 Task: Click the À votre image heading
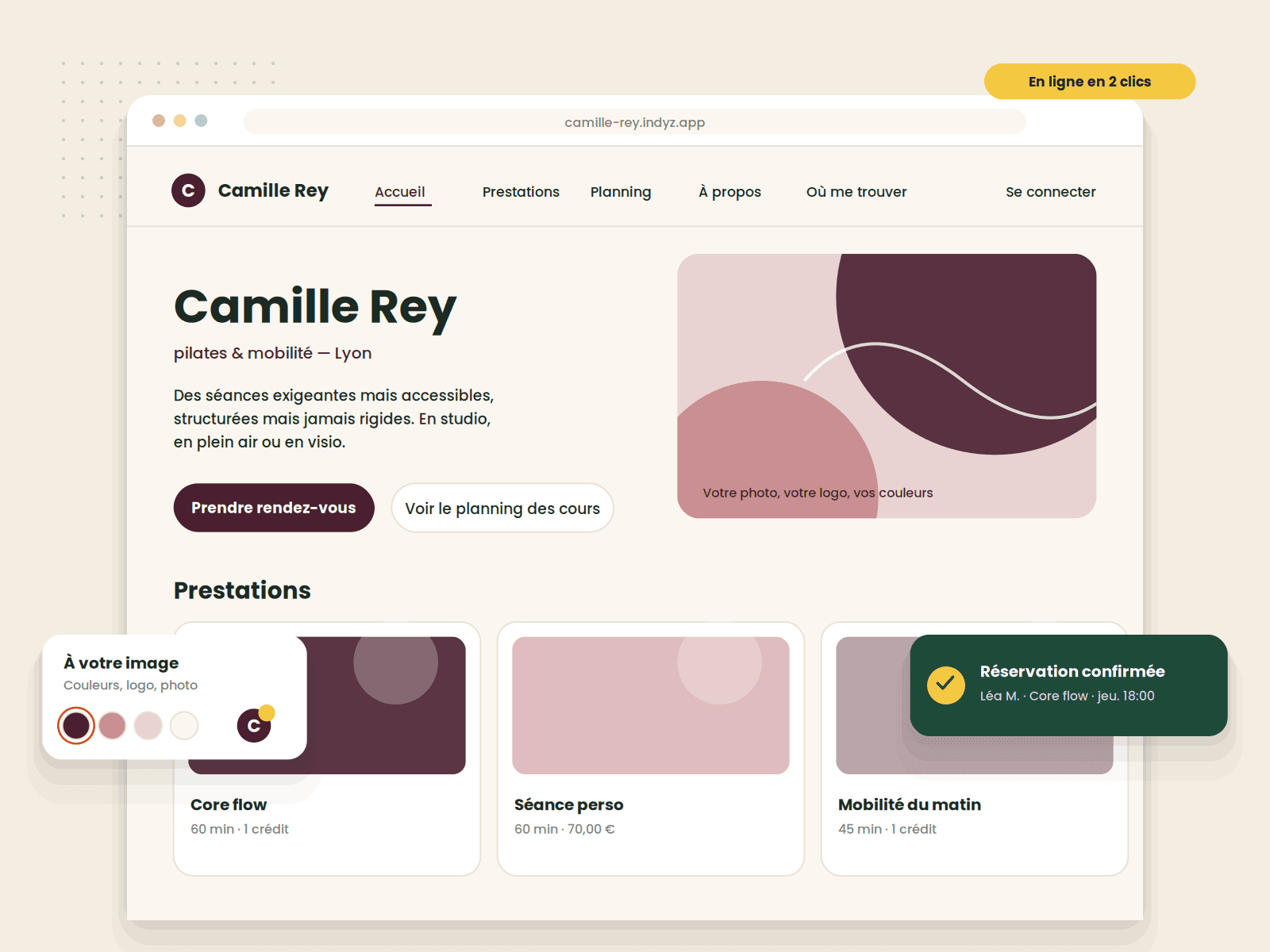tap(121, 662)
